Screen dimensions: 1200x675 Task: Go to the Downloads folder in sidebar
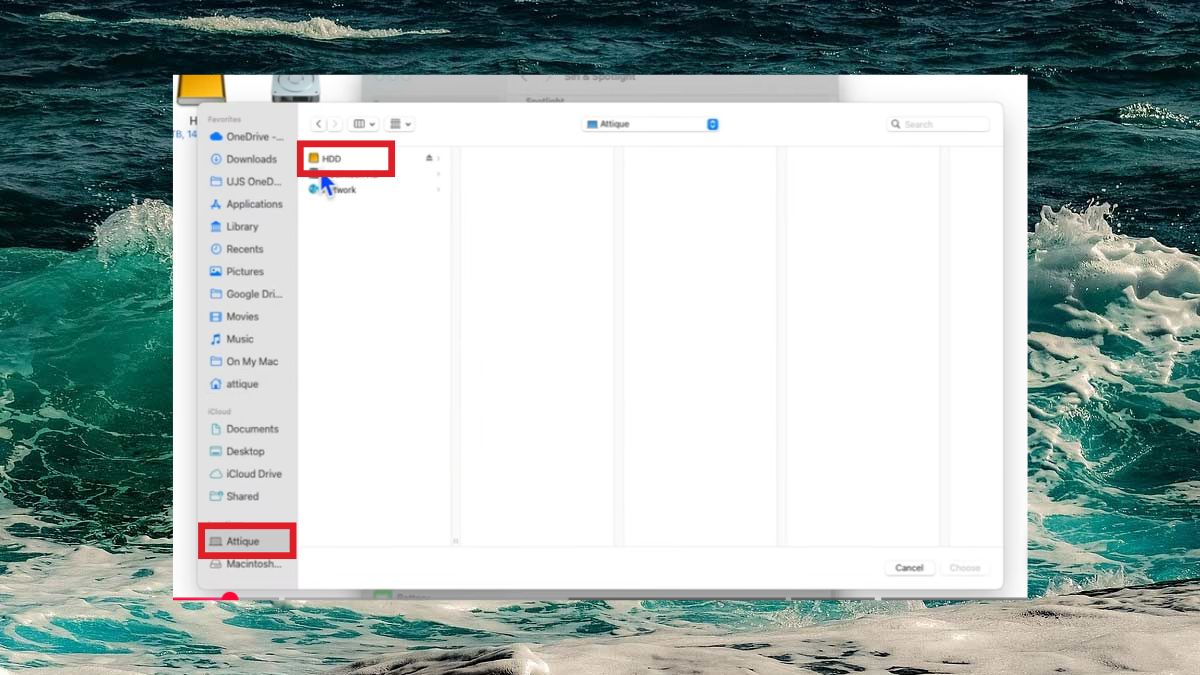pos(246,159)
